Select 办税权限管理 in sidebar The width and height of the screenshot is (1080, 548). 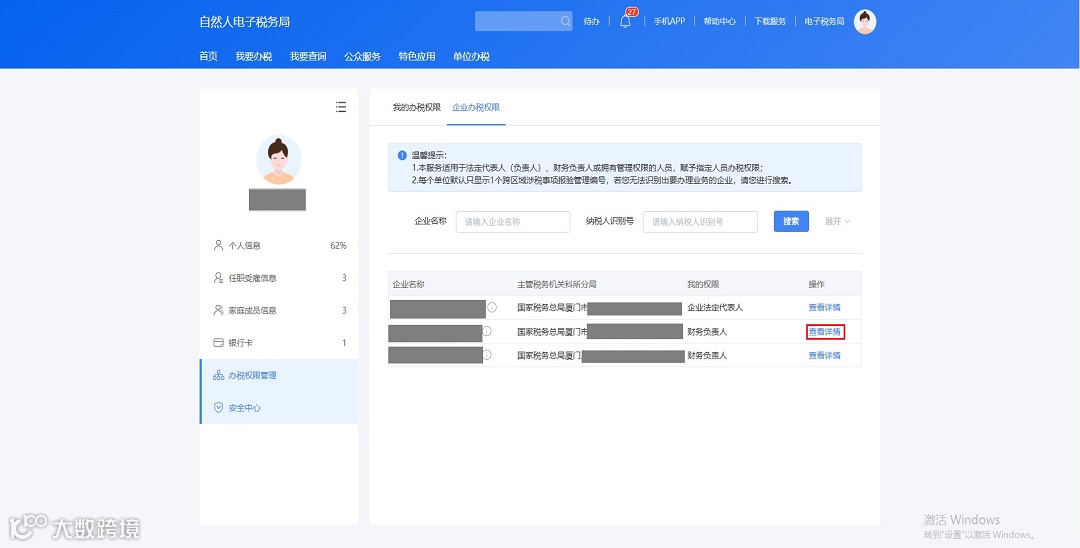279,375
